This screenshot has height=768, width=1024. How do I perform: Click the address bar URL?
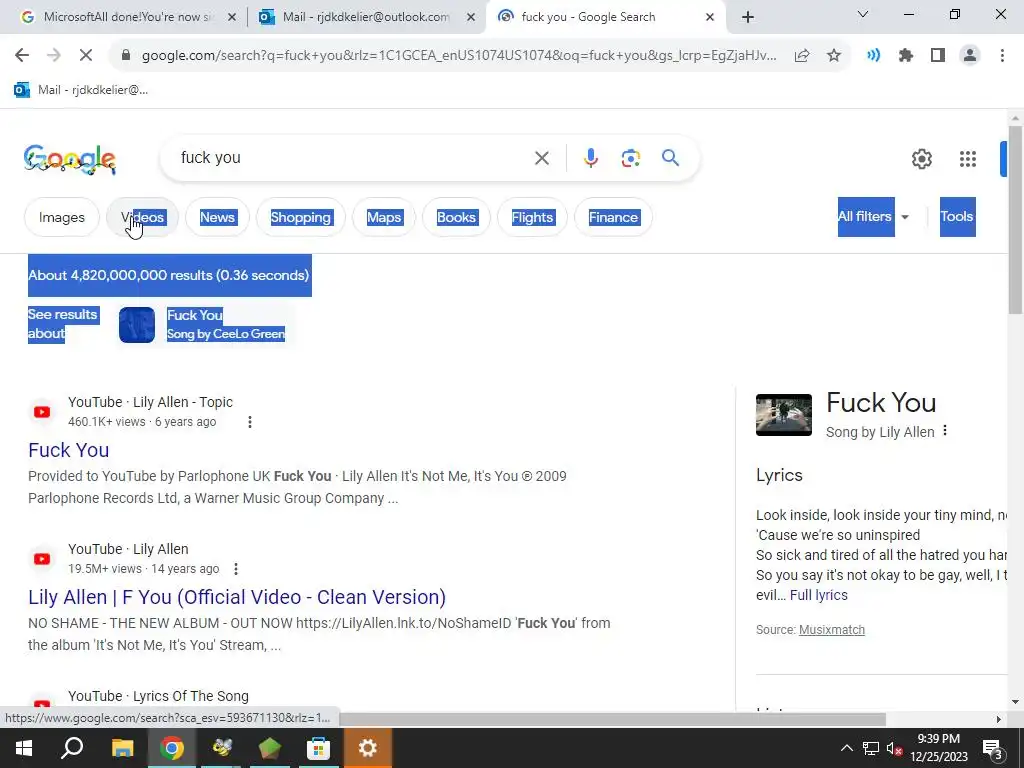459,56
